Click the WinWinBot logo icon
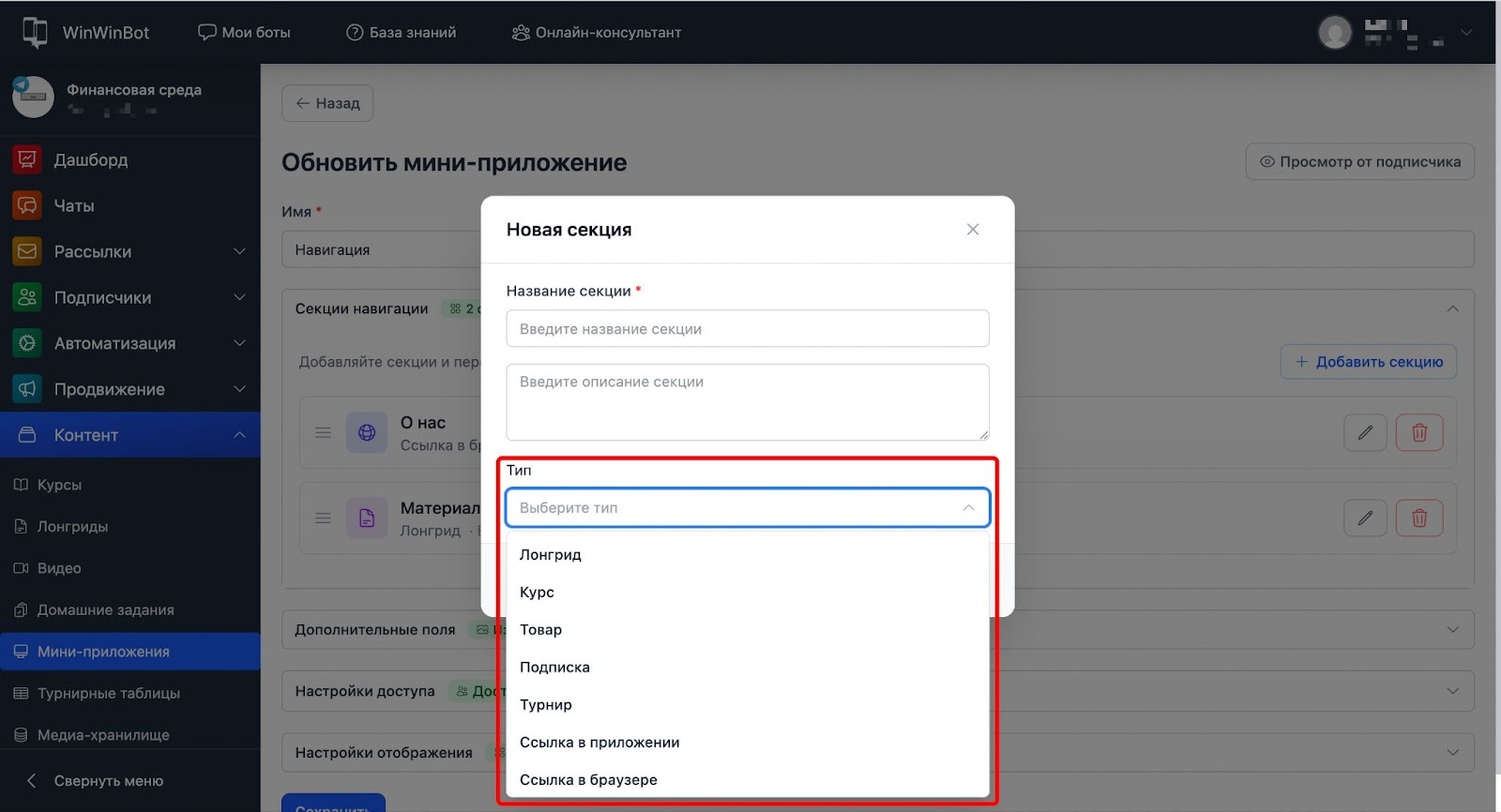1501x812 pixels. [35, 32]
